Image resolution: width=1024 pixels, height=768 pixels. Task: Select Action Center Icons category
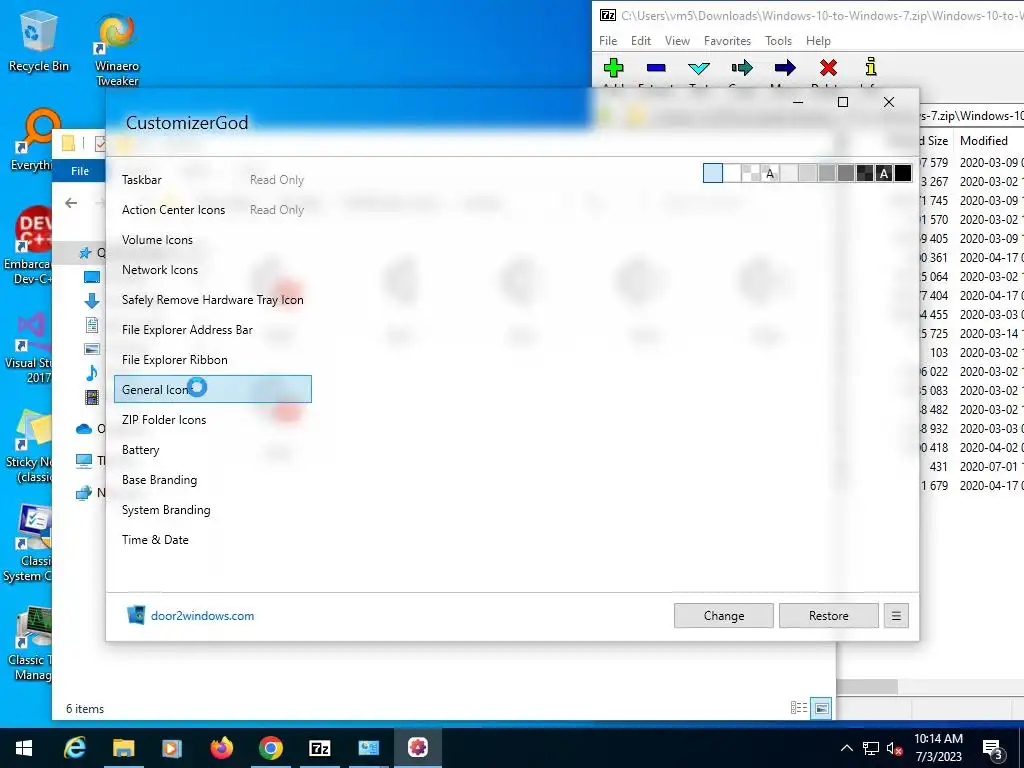(213, 210)
